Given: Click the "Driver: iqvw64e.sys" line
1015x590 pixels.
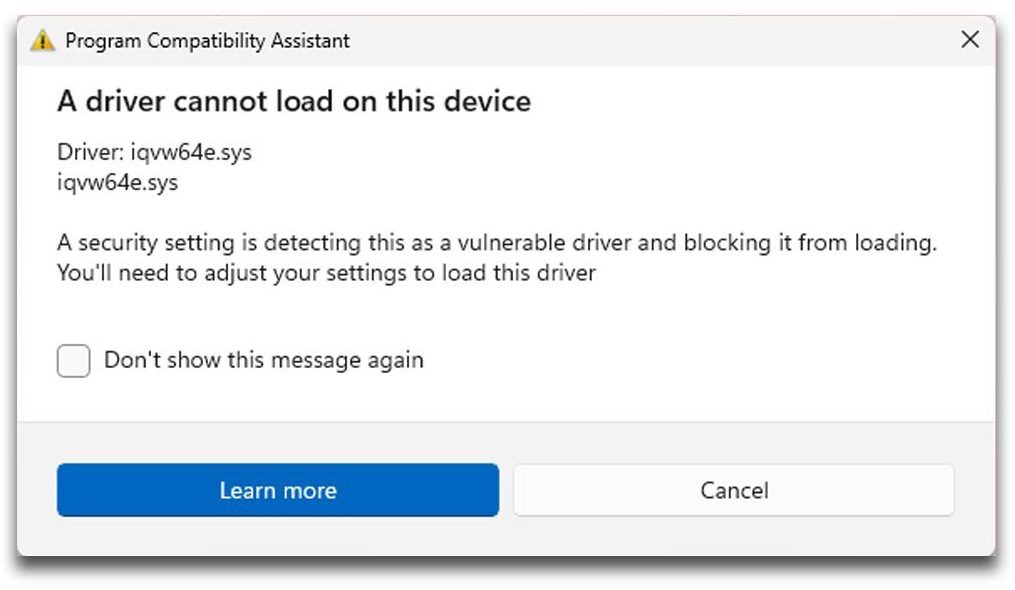Looking at the screenshot, I should [154, 153].
